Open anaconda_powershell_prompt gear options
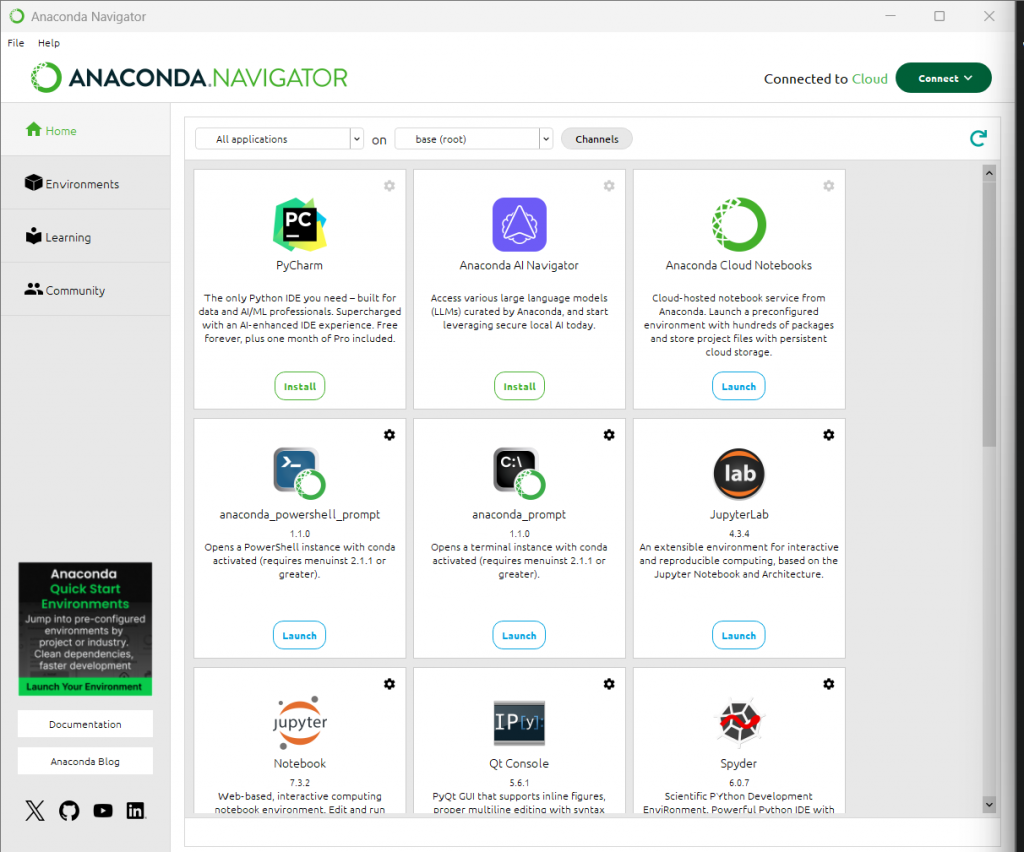 [x=389, y=435]
